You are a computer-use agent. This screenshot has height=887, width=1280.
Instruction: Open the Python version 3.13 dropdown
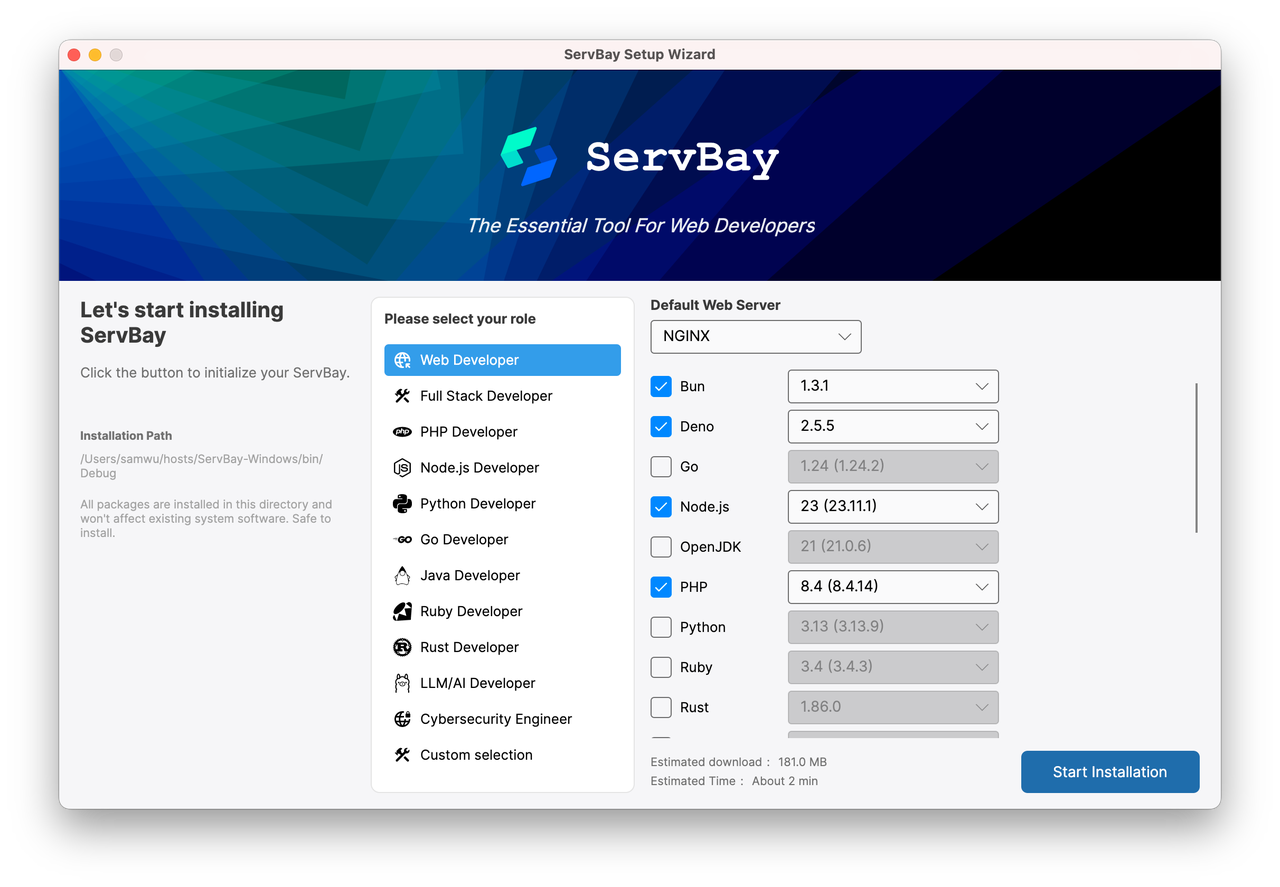point(893,627)
